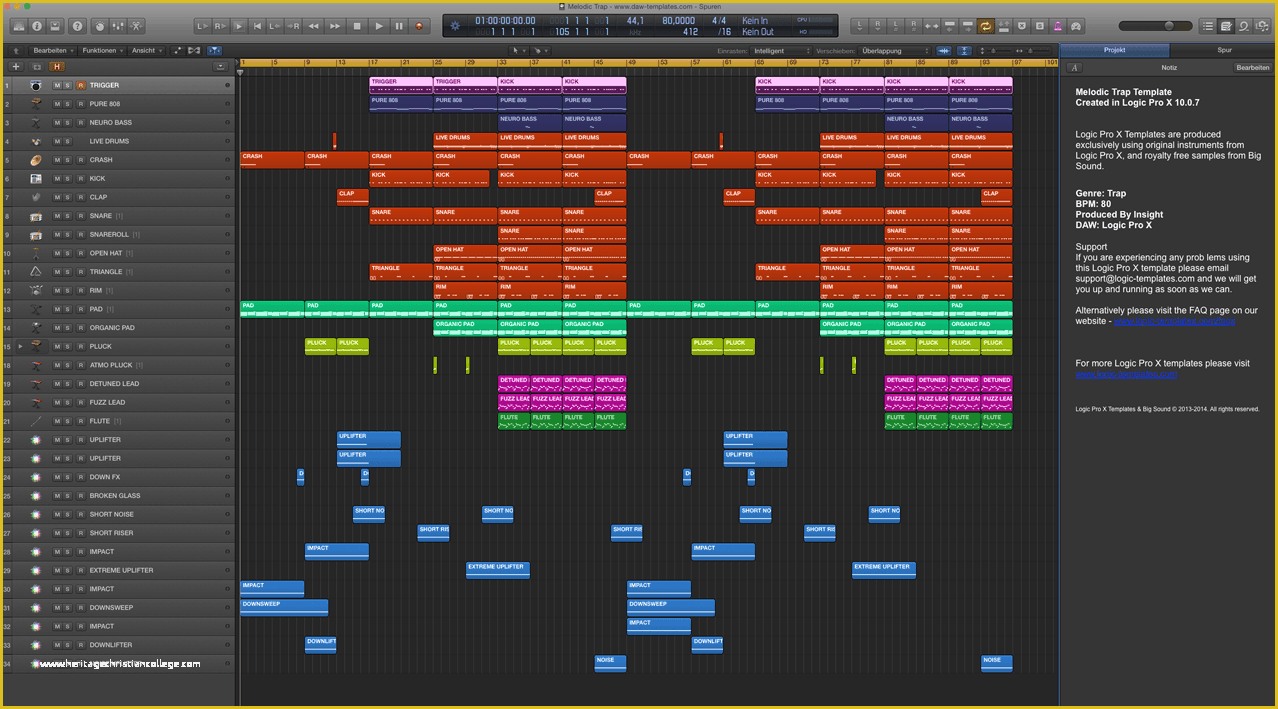Open the FAQ page link in the notes
Image resolution: width=1278 pixels, height=709 pixels.
[x=1174, y=321]
